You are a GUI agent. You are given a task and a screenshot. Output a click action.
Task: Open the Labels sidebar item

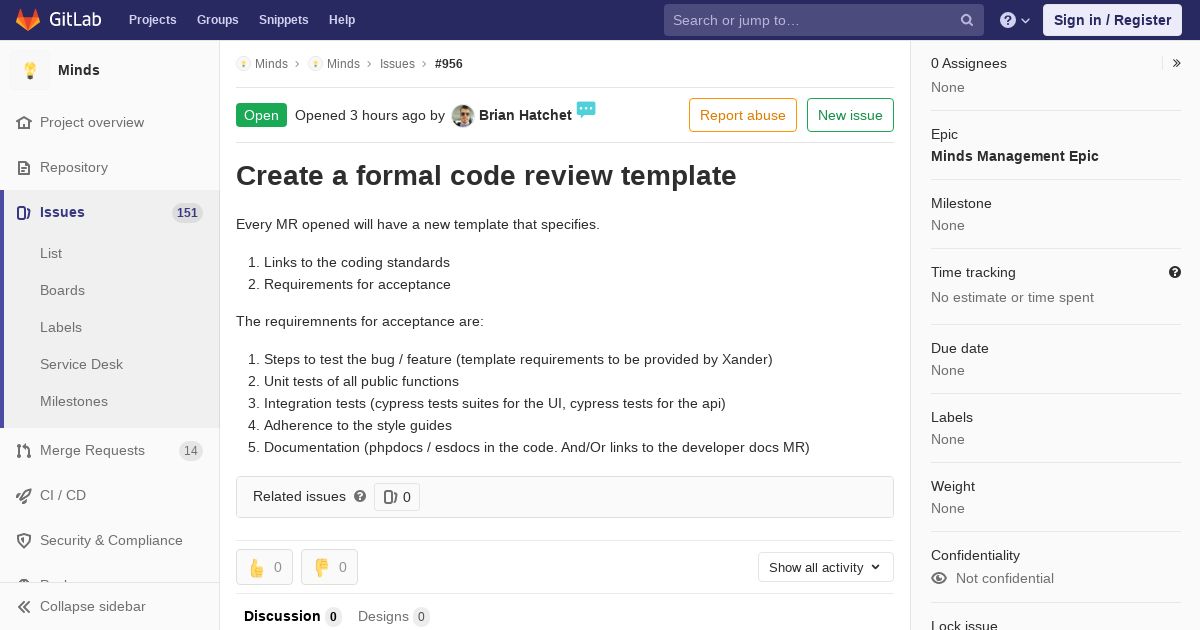61,327
